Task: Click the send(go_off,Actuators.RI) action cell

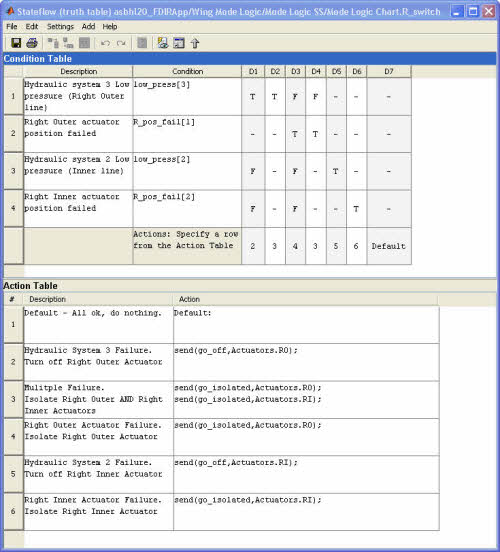Action: click(306, 474)
